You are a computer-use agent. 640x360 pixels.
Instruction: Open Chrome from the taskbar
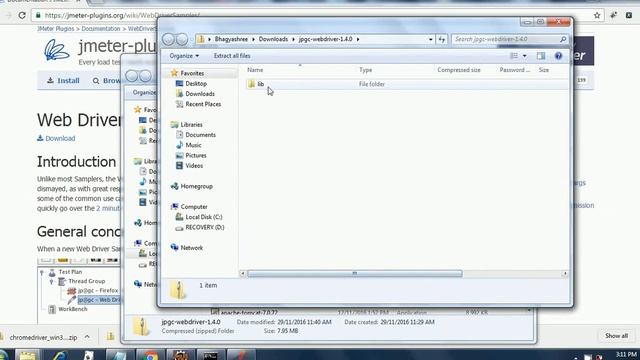click(150, 355)
